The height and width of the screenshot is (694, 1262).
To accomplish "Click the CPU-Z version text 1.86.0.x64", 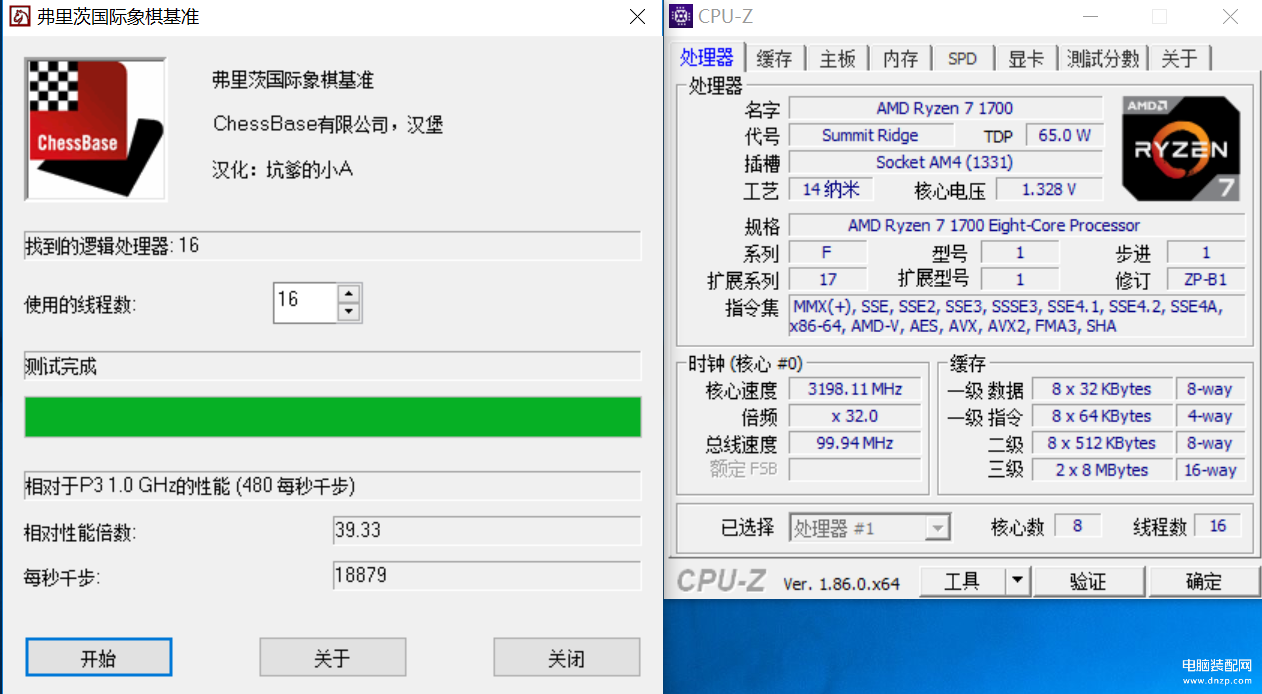I will [x=841, y=583].
